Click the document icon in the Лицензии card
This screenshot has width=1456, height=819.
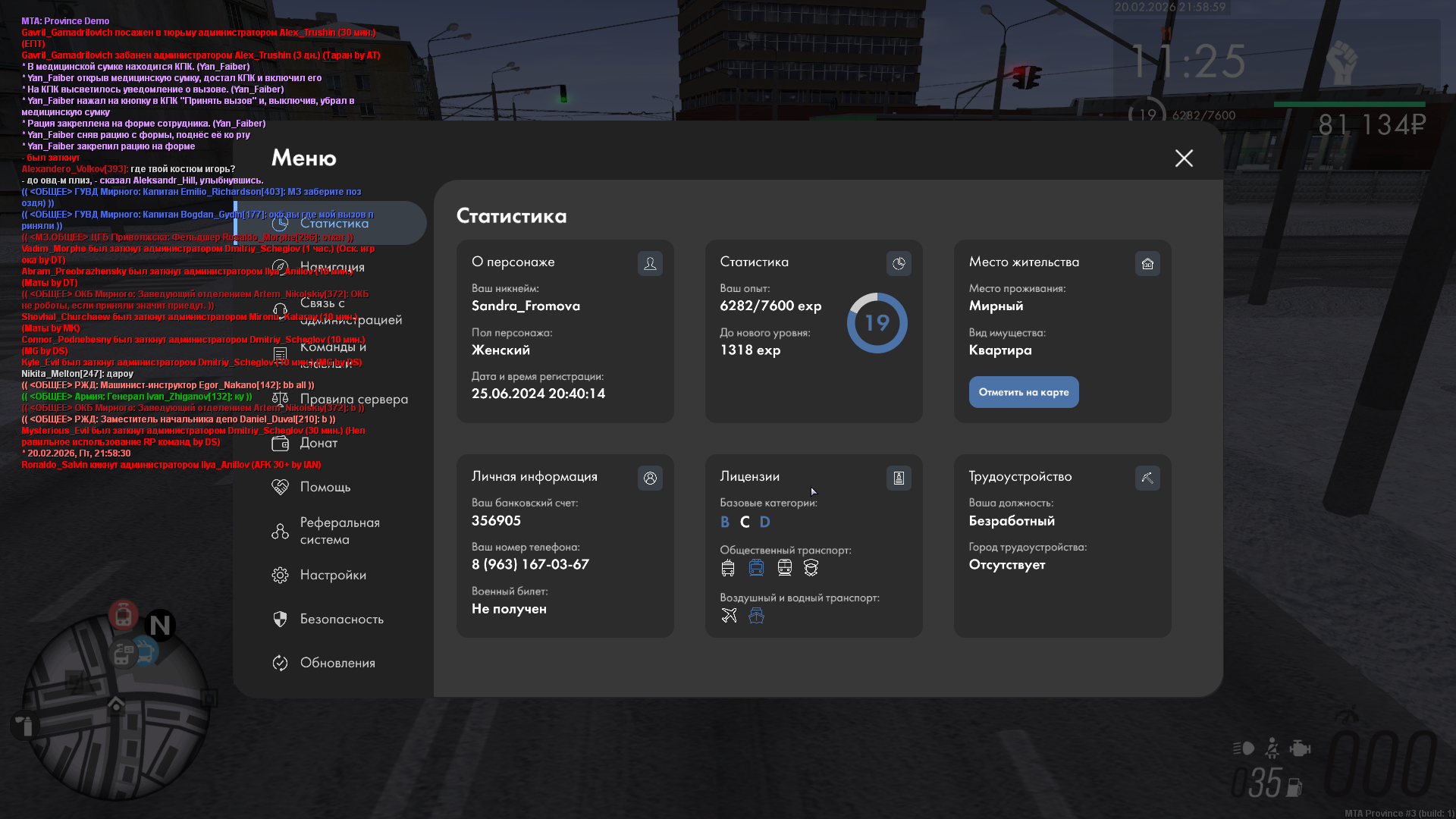899,478
